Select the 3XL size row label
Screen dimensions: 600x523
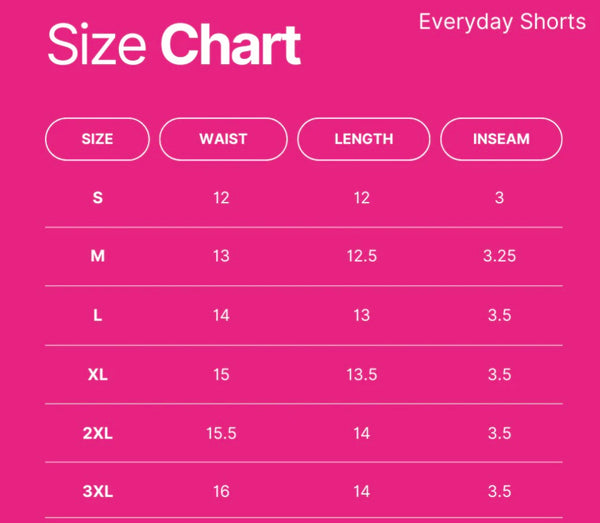[x=97, y=491]
